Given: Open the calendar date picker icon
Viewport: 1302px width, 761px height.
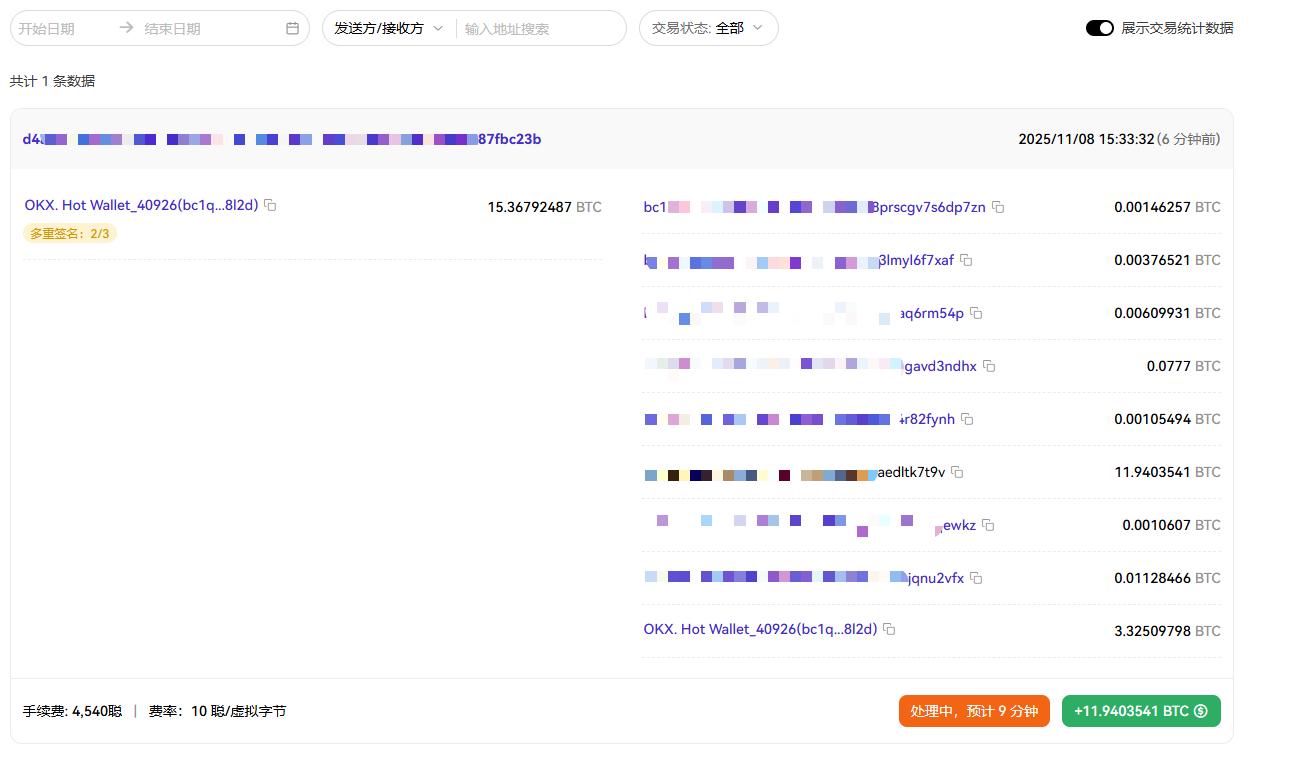Looking at the screenshot, I should click(x=292, y=29).
